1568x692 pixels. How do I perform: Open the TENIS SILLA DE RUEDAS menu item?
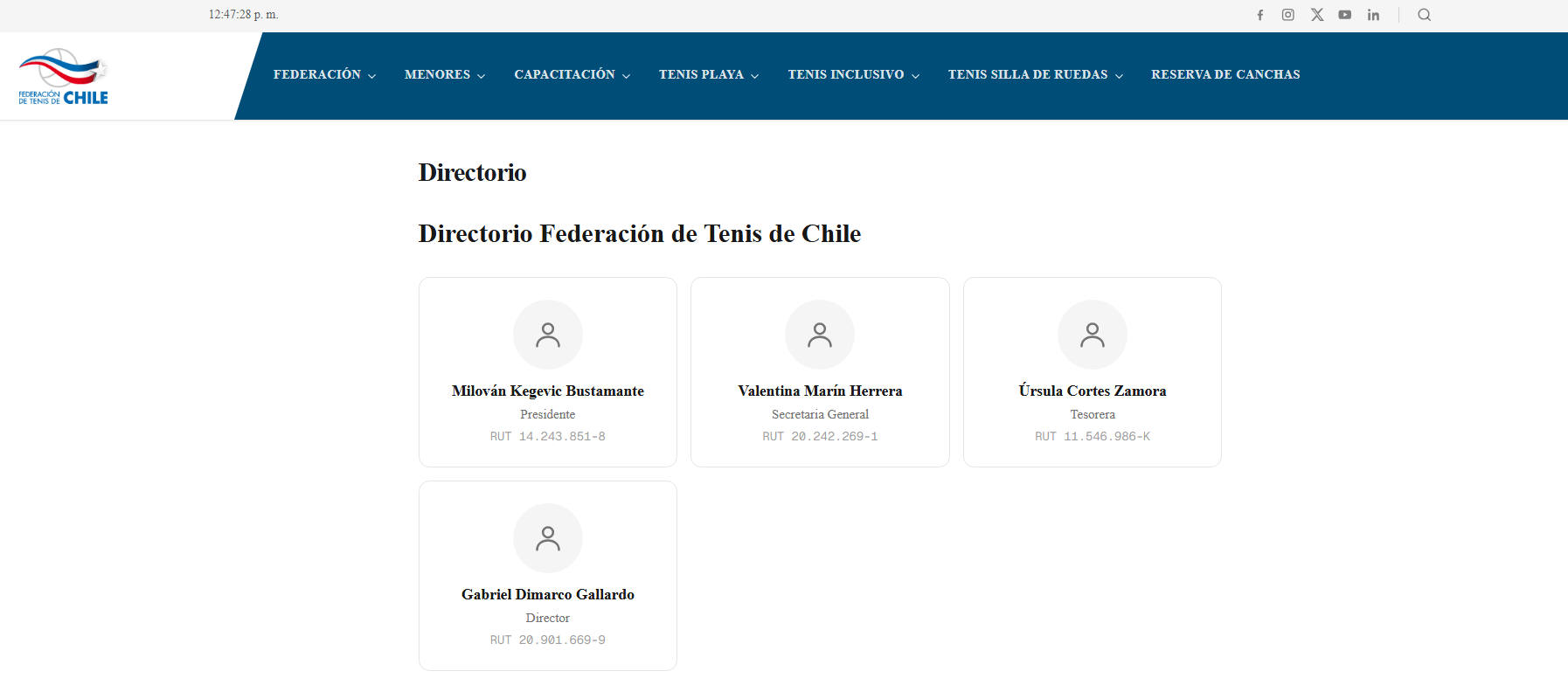click(x=1028, y=75)
